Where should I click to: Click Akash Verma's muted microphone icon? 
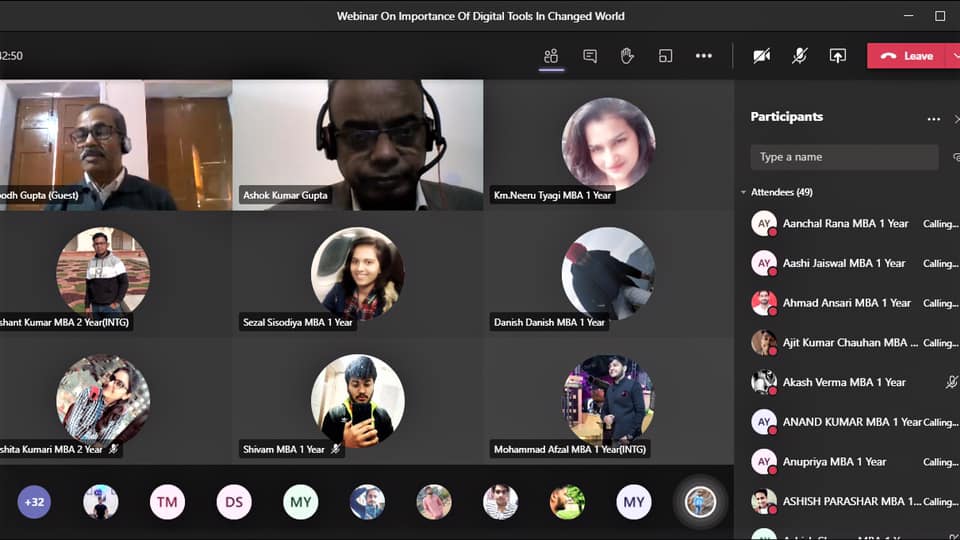pyautogui.click(x=952, y=382)
